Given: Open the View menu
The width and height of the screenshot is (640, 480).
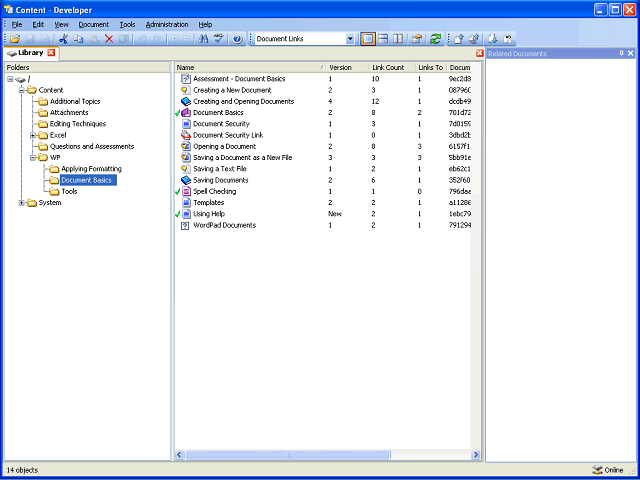Looking at the screenshot, I should (61, 24).
